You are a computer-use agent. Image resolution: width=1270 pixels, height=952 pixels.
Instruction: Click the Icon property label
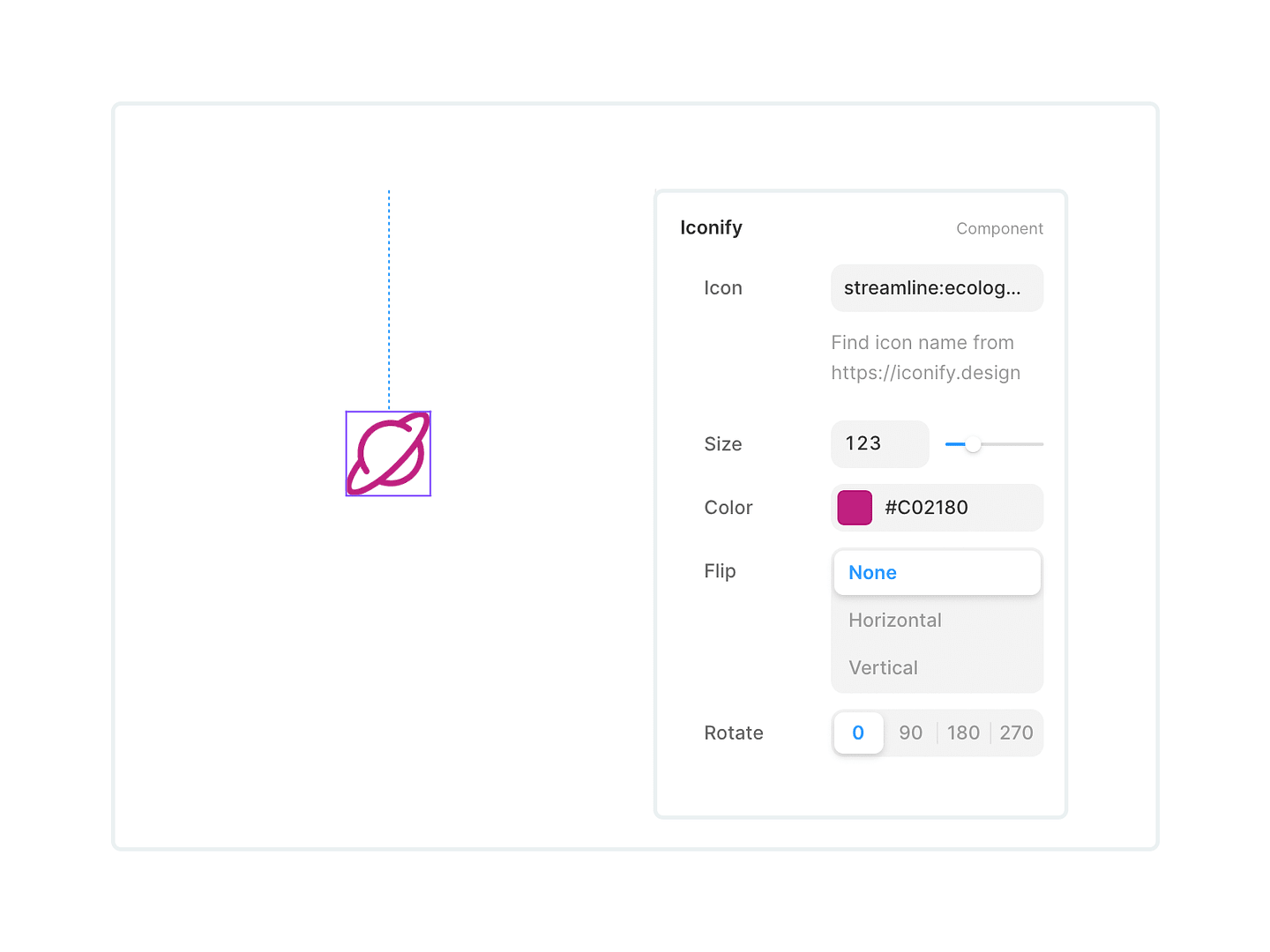pos(723,288)
